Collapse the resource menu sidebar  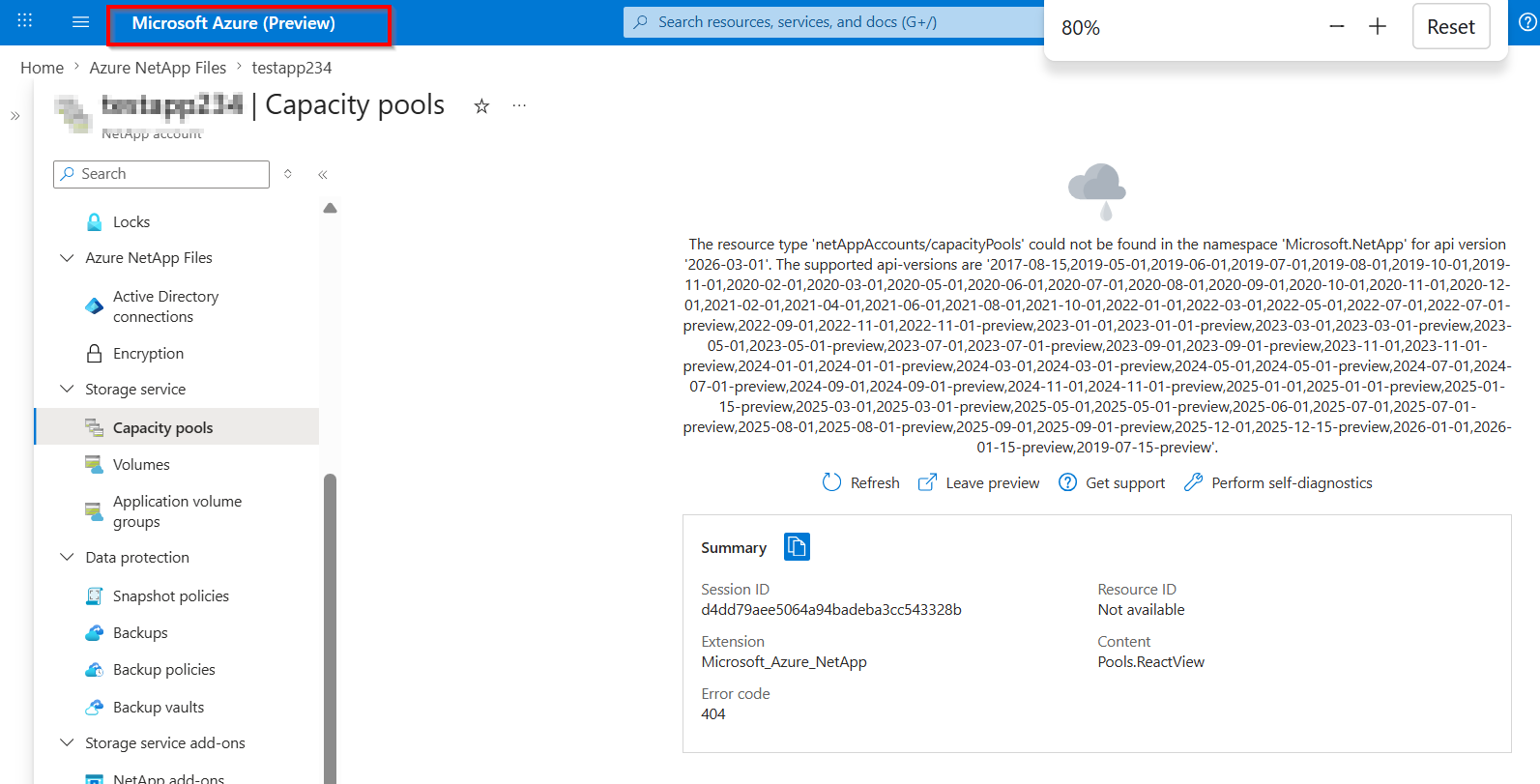pos(323,175)
